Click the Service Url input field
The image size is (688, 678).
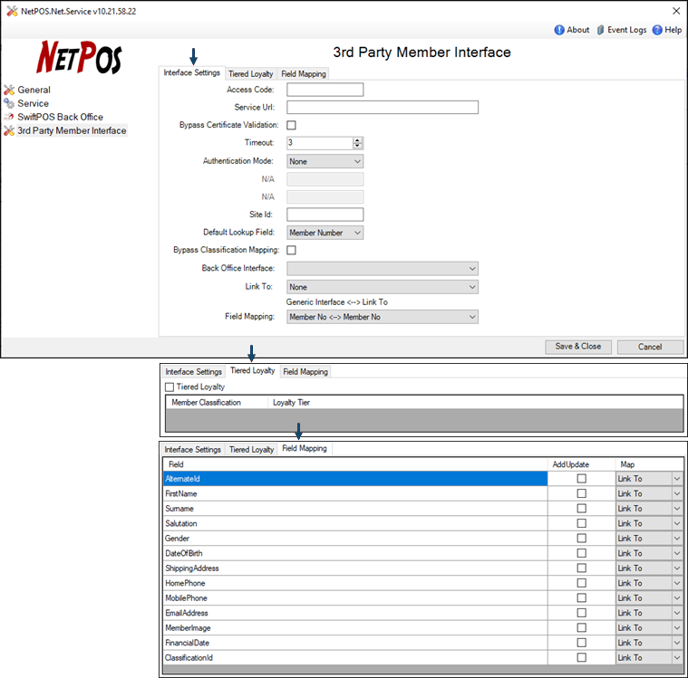[x=383, y=108]
